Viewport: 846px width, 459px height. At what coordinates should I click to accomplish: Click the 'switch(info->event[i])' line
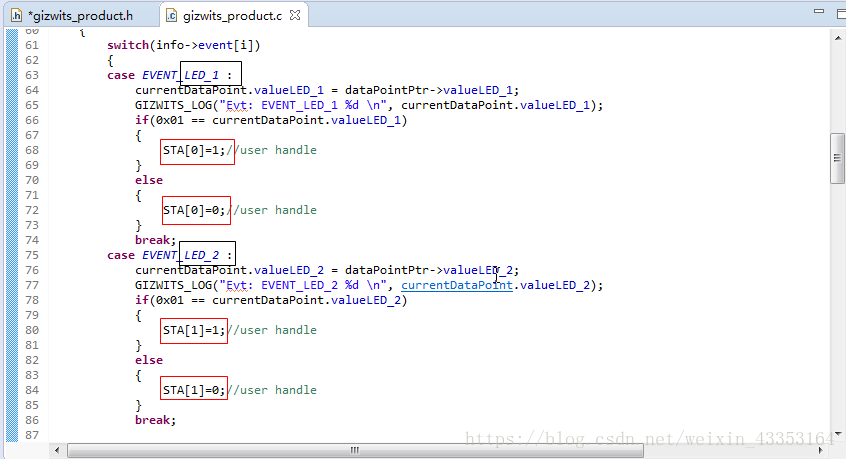(x=183, y=45)
